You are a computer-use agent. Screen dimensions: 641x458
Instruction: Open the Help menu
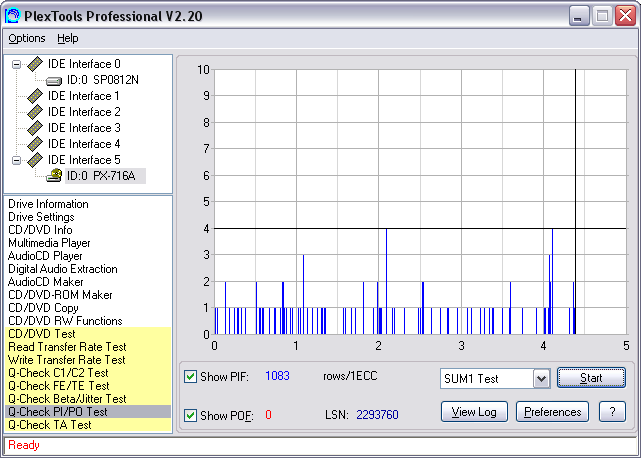point(67,38)
